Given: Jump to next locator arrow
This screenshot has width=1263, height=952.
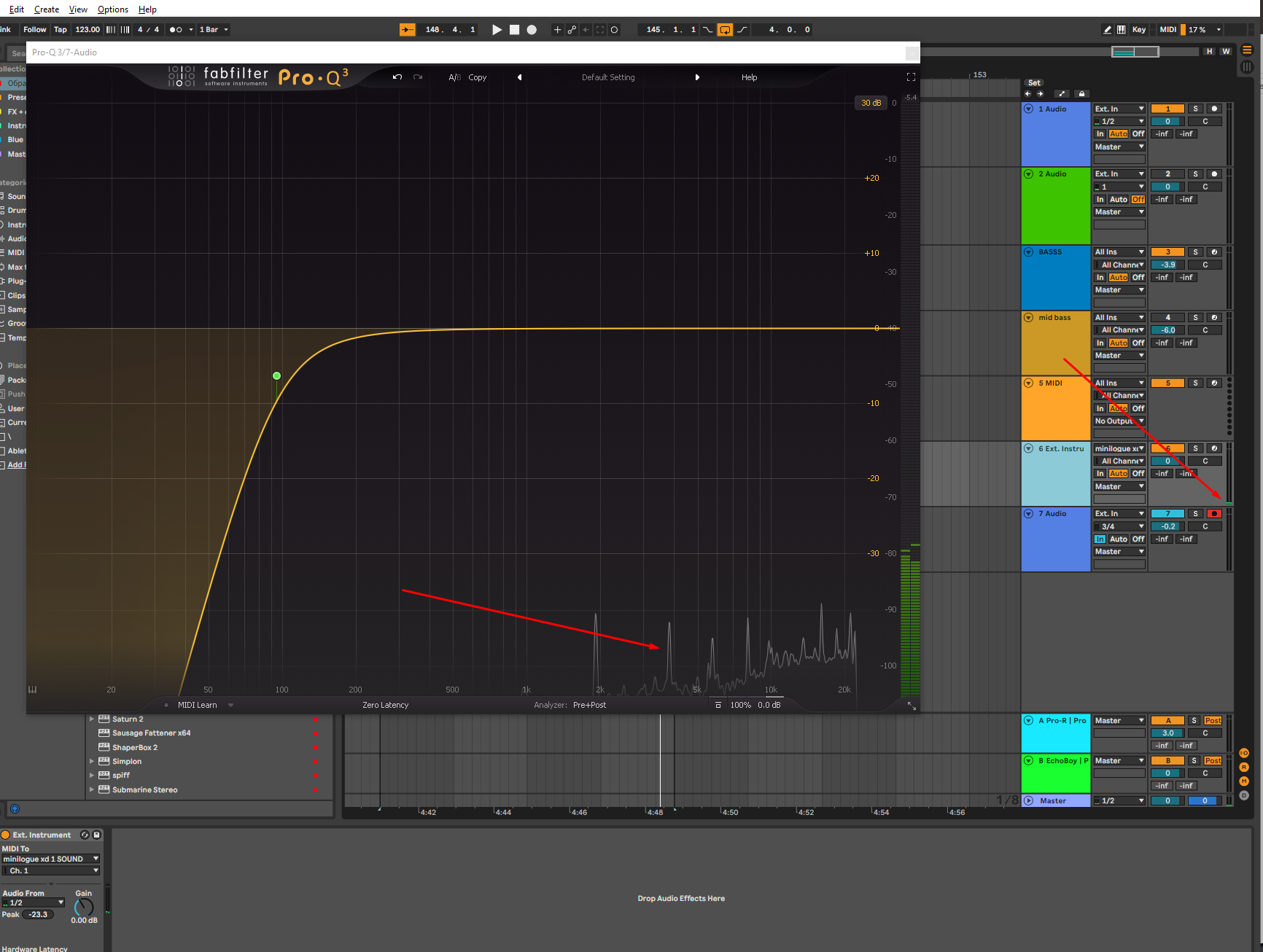Looking at the screenshot, I should (1040, 94).
